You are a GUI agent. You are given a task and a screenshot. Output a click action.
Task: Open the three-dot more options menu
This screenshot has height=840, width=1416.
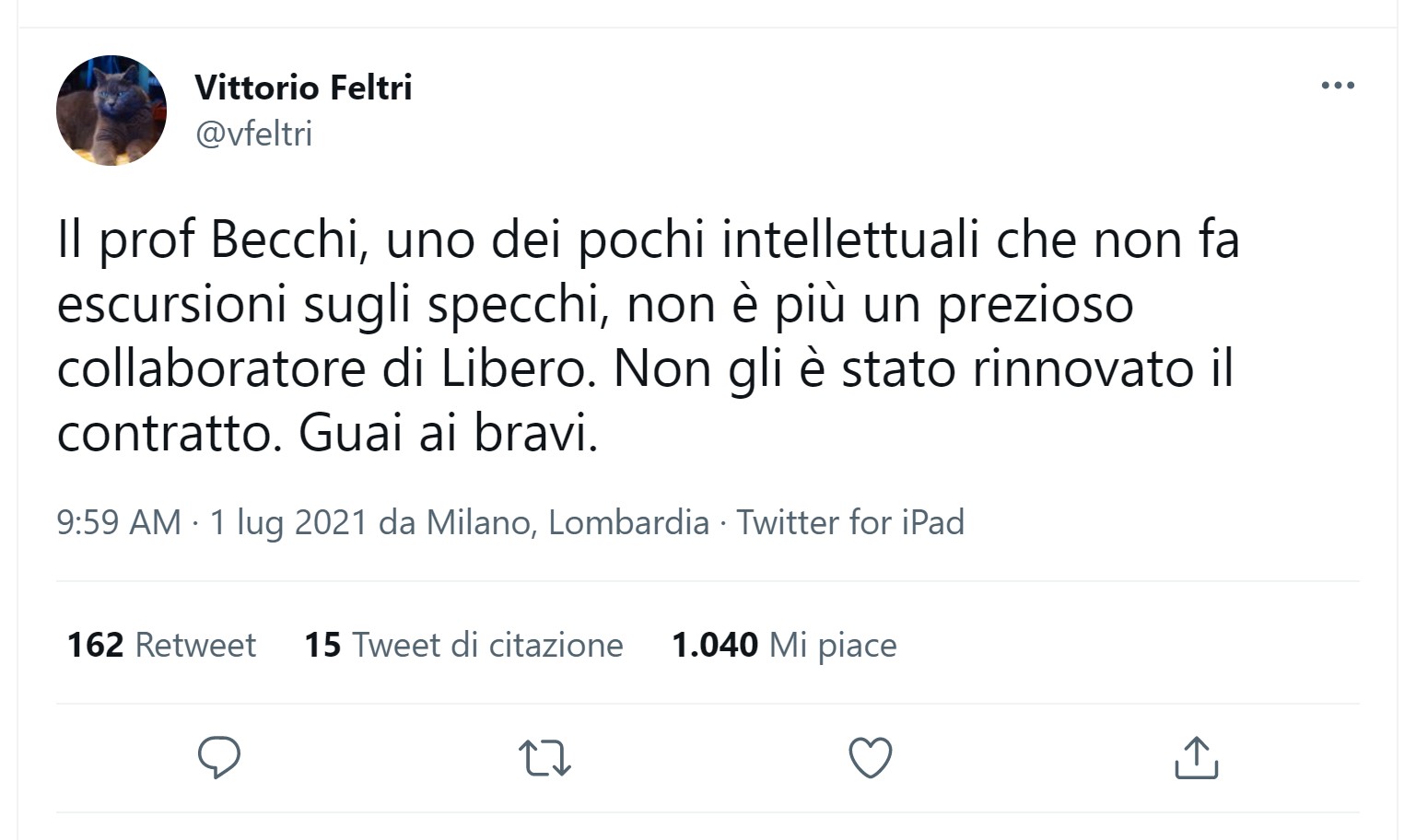pos(1337,86)
